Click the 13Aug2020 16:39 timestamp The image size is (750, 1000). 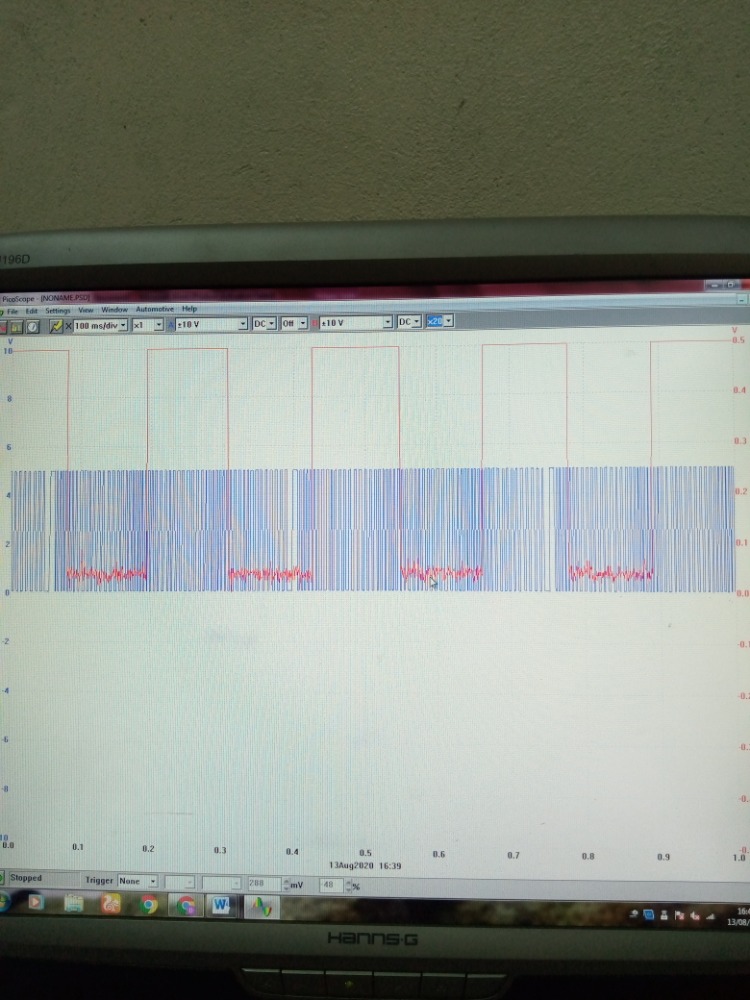click(x=365, y=866)
